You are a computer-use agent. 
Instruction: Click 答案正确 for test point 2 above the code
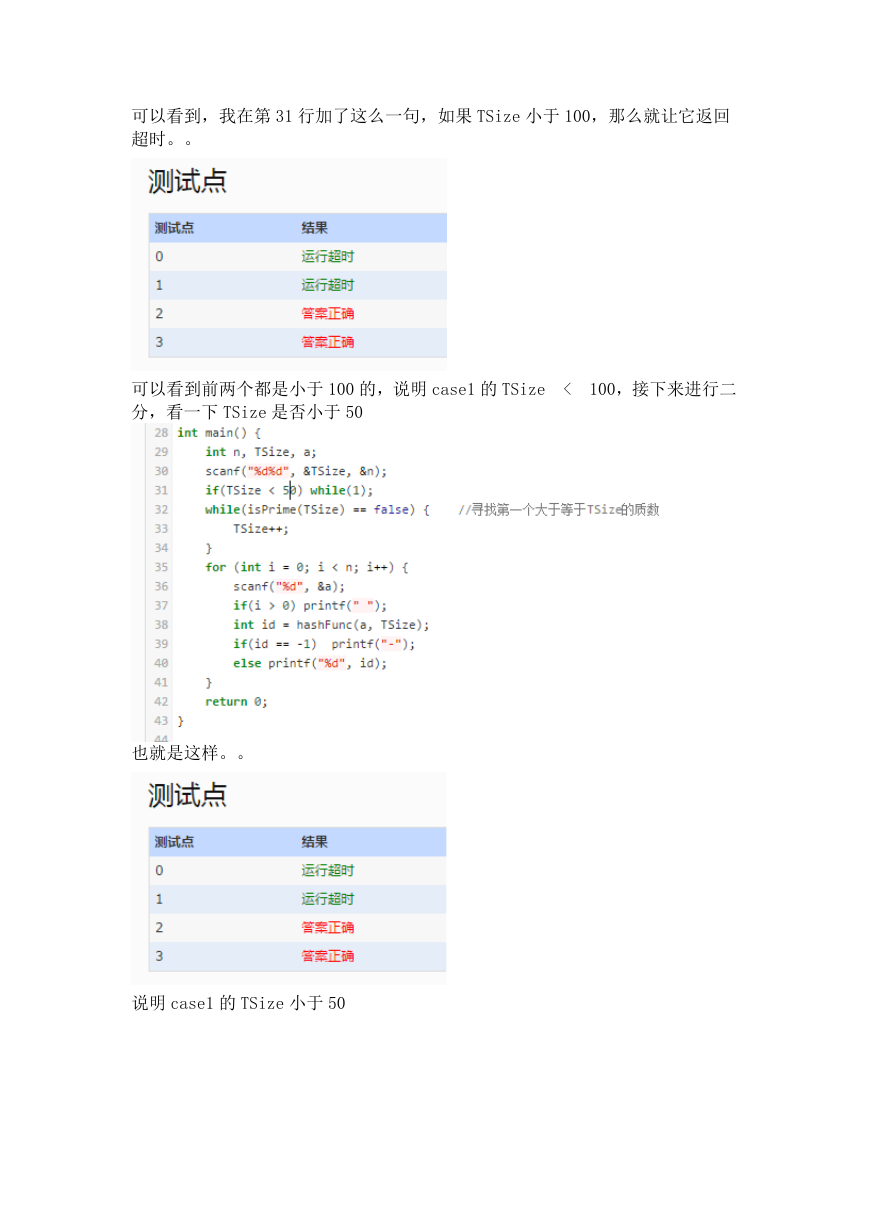(x=328, y=313)
